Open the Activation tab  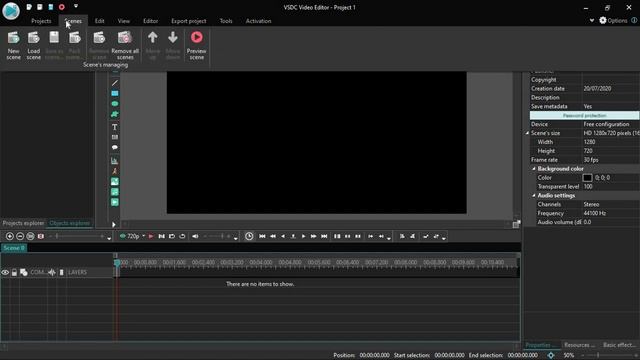click(x=258, y=21)
